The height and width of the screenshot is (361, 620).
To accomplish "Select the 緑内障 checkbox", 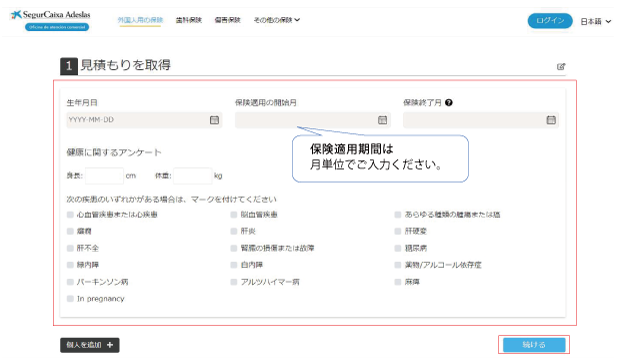I will click(x=70, y=265).
